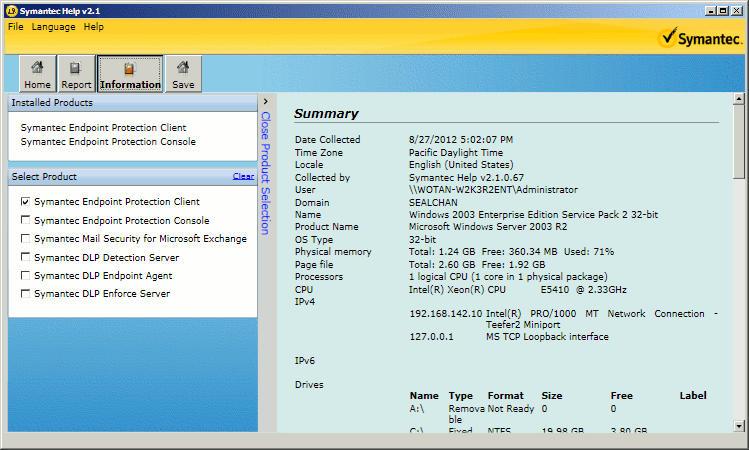Click Intel(R) Xeon(R) CPU E5410 value
Screen dimensions: 749x450
click(x=518, y=289)
